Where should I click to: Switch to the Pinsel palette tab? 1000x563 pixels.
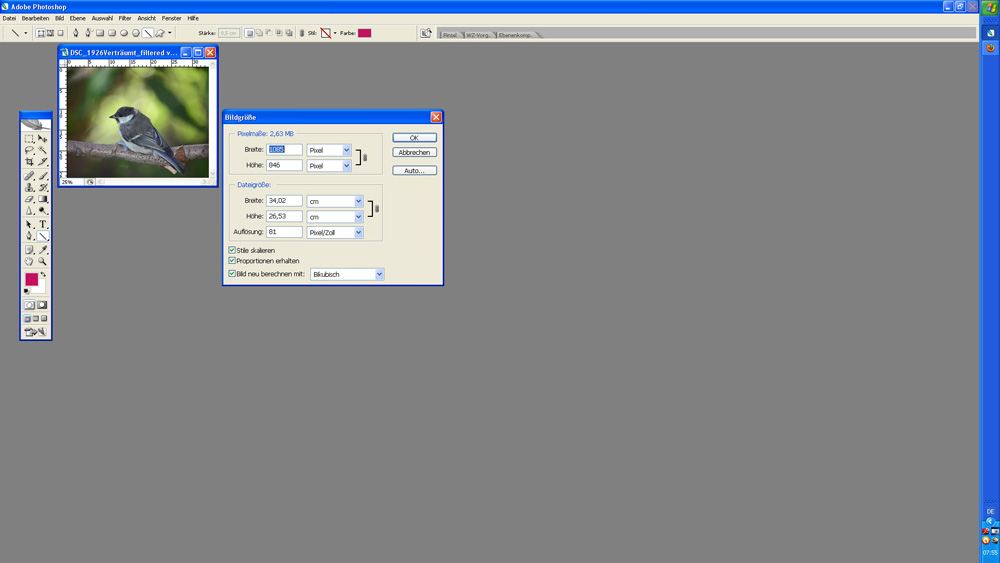[450, 35]
